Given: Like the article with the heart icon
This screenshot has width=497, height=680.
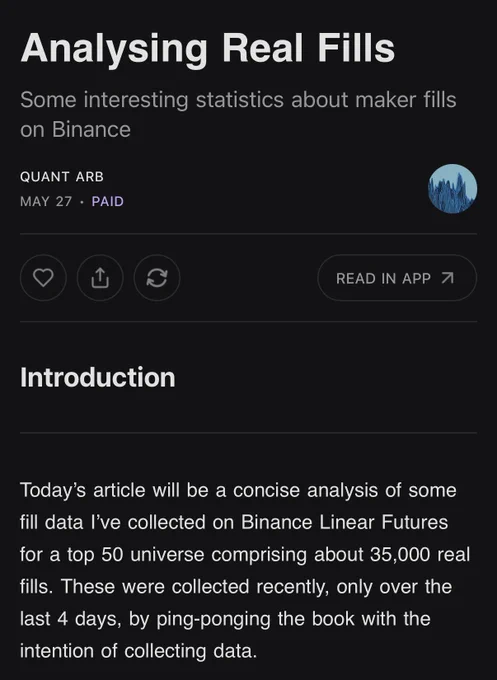Looking at the screenshot, I should coord(43,278).
